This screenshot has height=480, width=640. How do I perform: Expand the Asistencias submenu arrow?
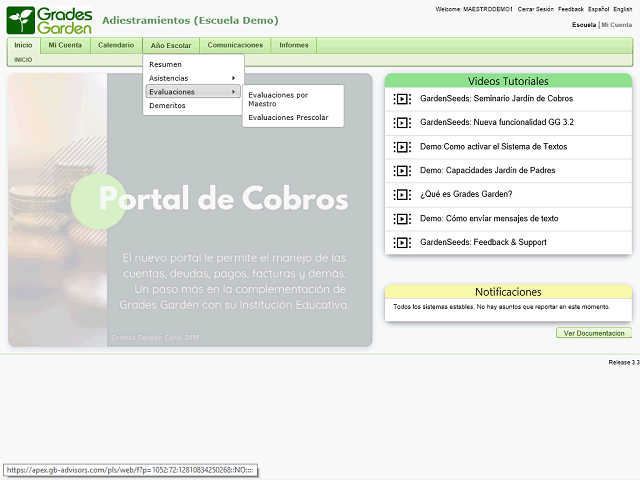coord(233,78)
